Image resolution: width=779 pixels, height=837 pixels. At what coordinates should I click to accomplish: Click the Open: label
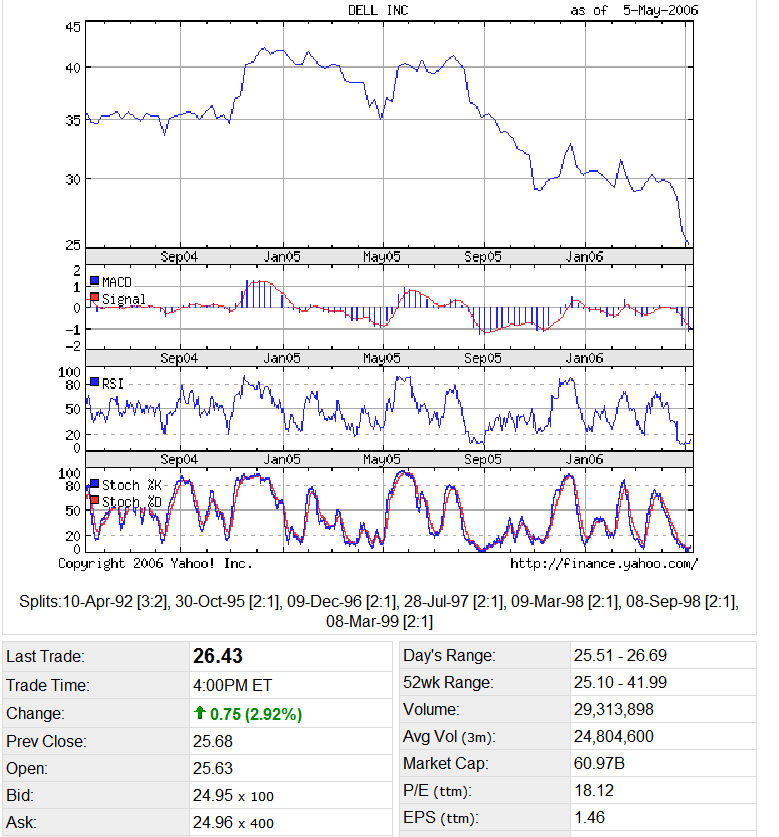tap(27, 769)
